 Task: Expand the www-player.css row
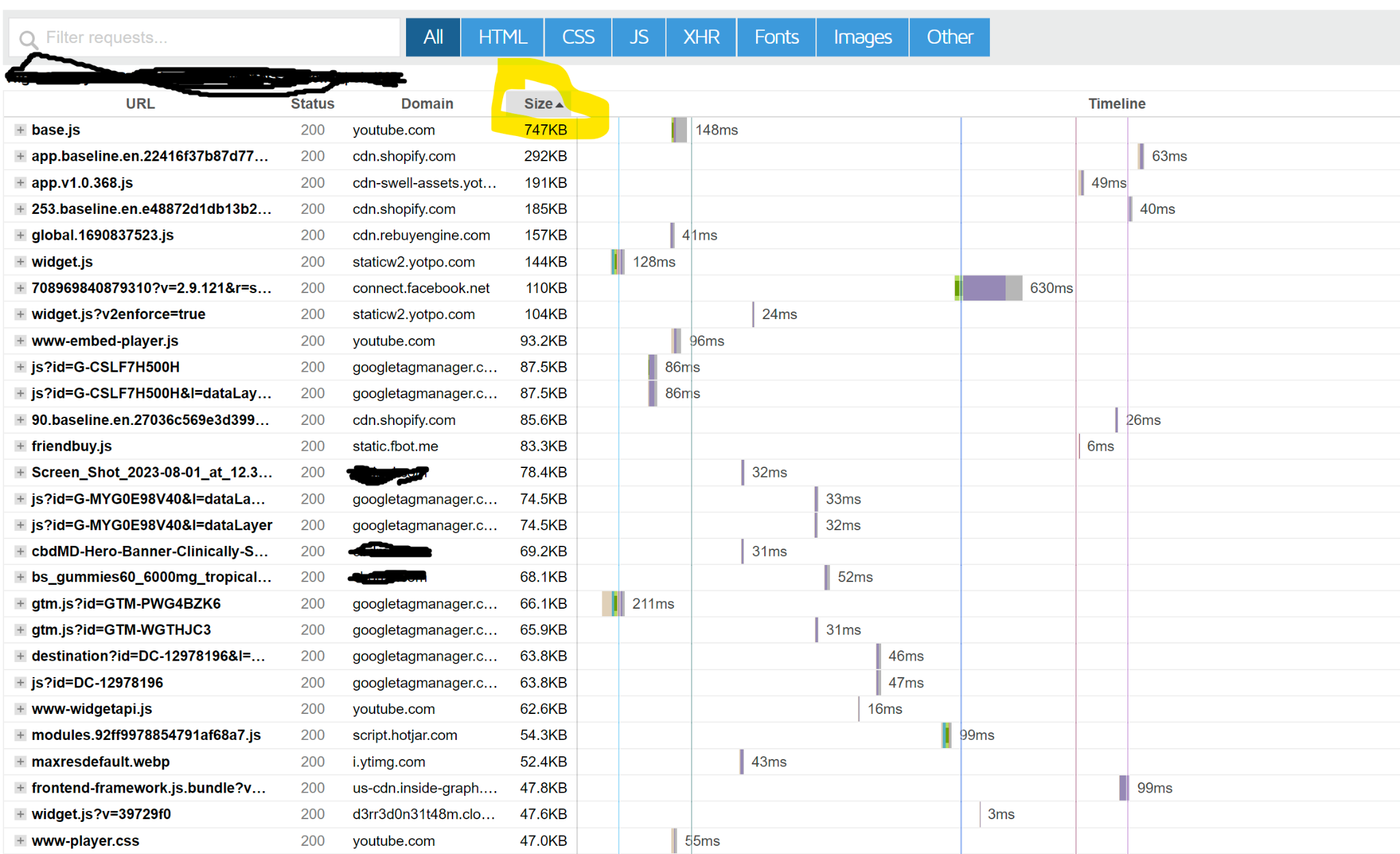click(x=21, y=841)
